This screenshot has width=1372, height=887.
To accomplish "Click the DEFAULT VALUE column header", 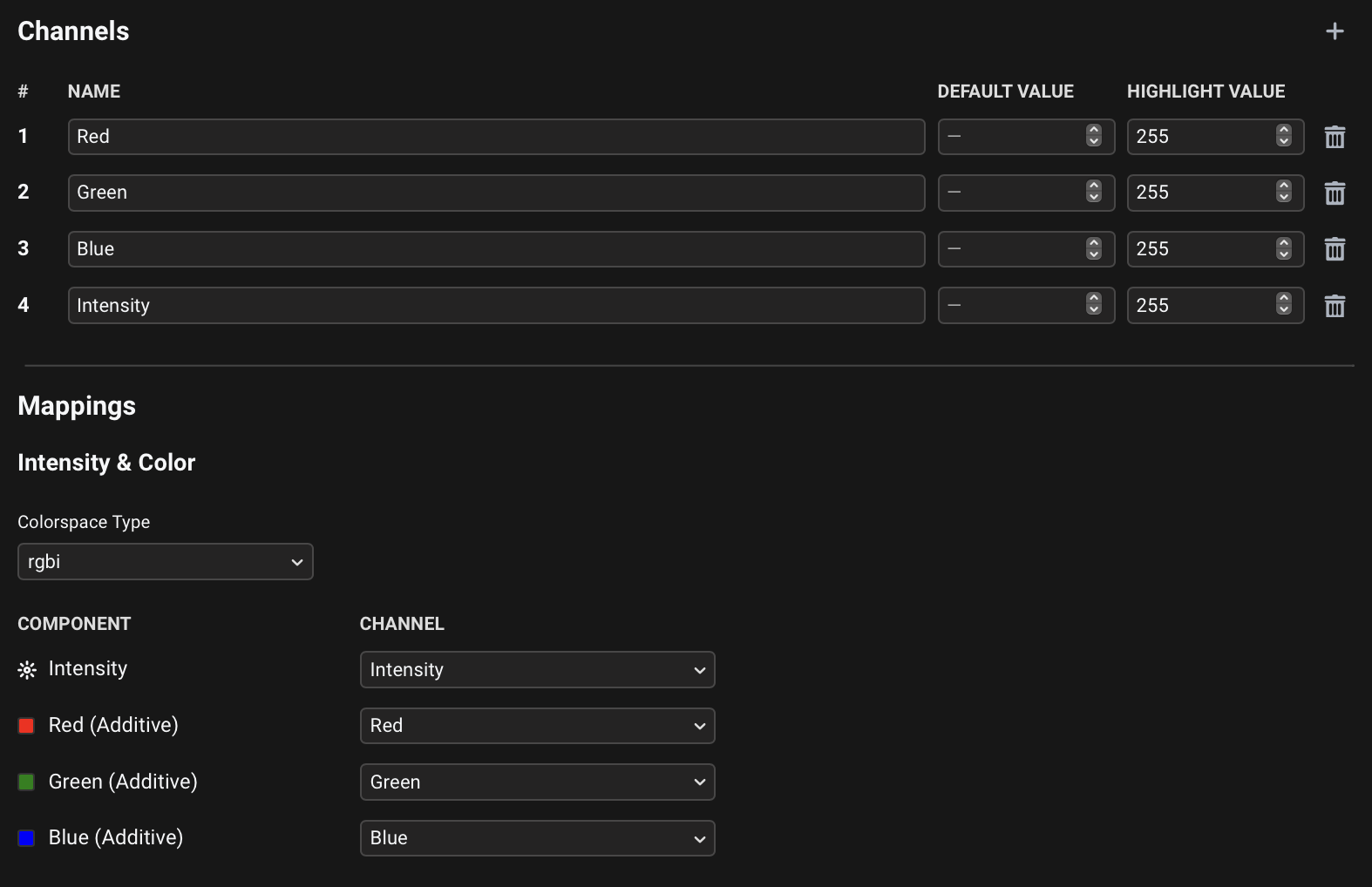I will pyautogui.click(x=1006, y=91).
